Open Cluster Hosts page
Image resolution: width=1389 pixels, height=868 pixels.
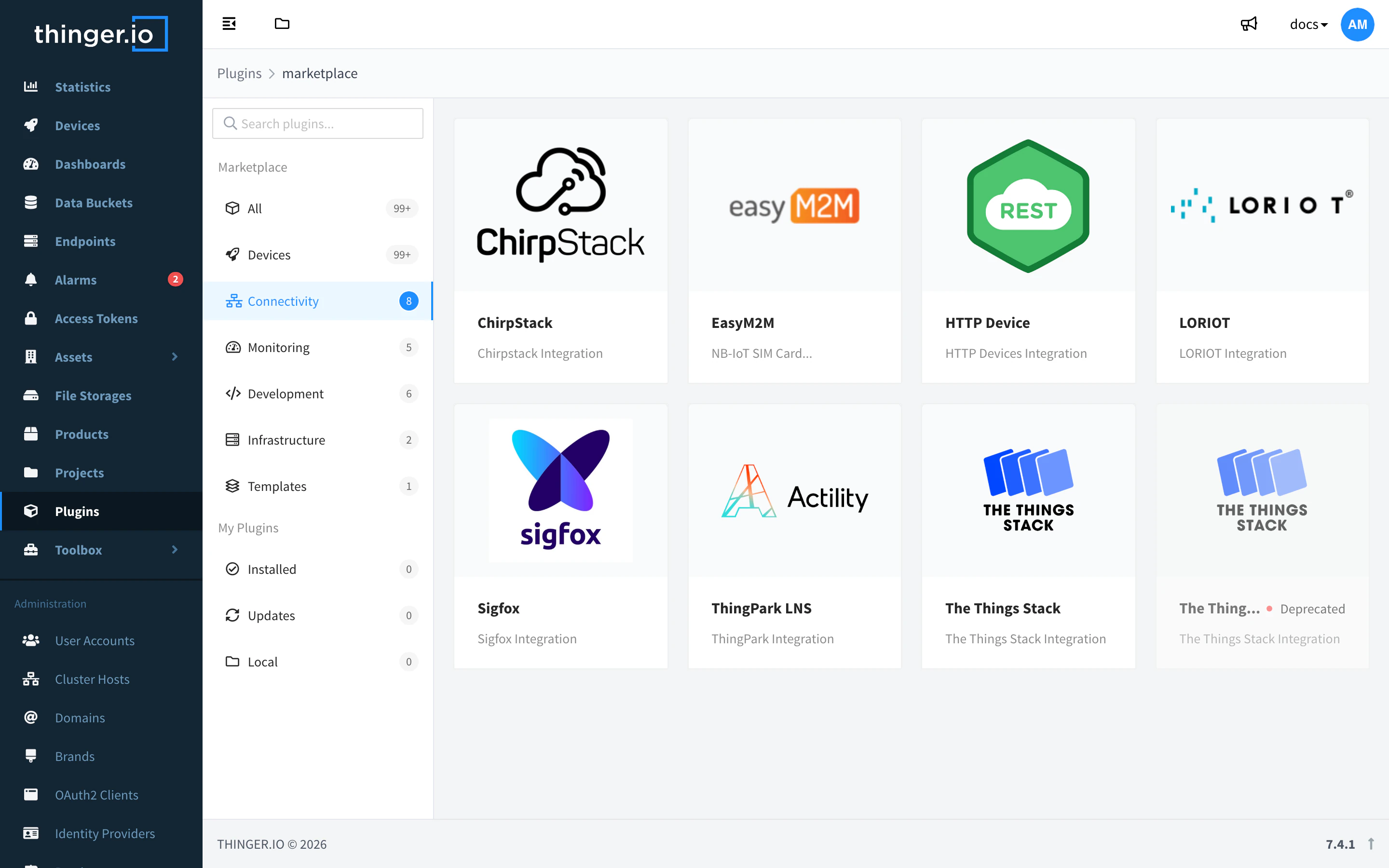coord(101,679)
